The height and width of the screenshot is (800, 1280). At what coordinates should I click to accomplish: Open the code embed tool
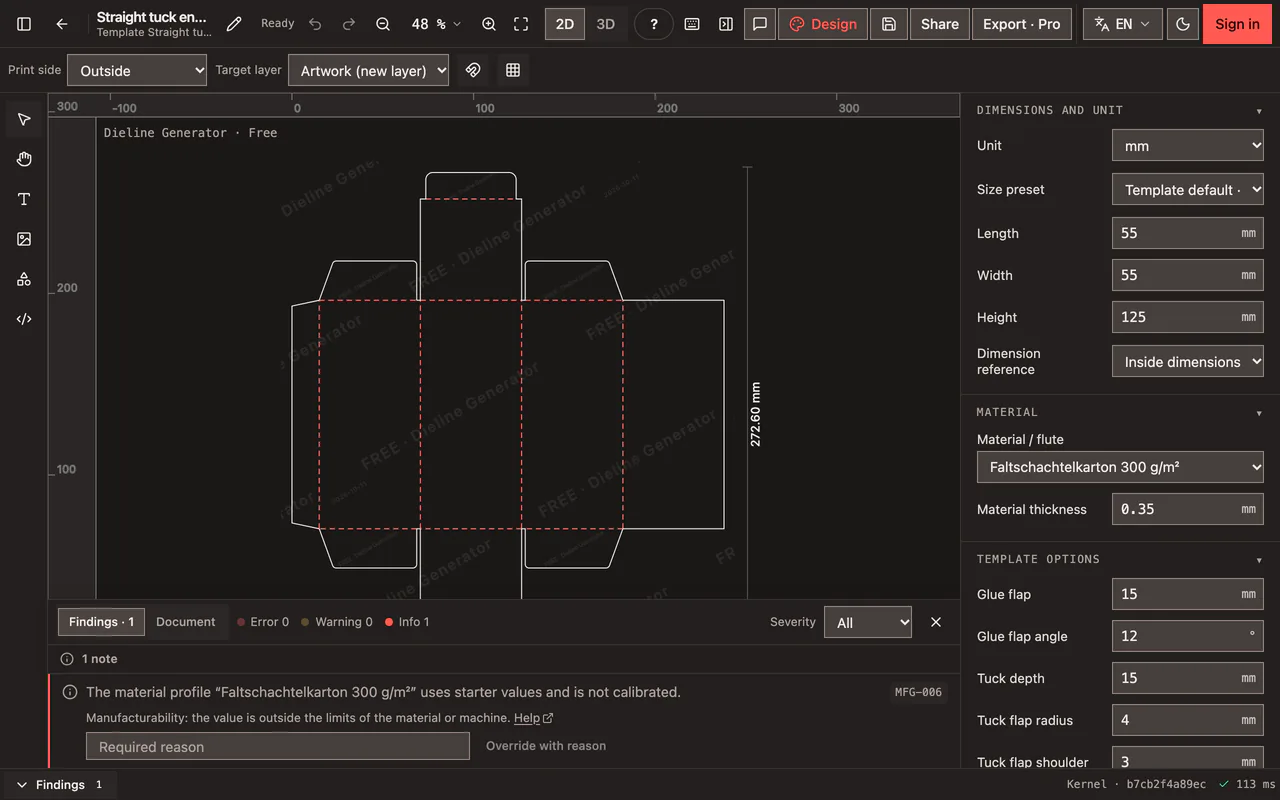click(24, 319)
